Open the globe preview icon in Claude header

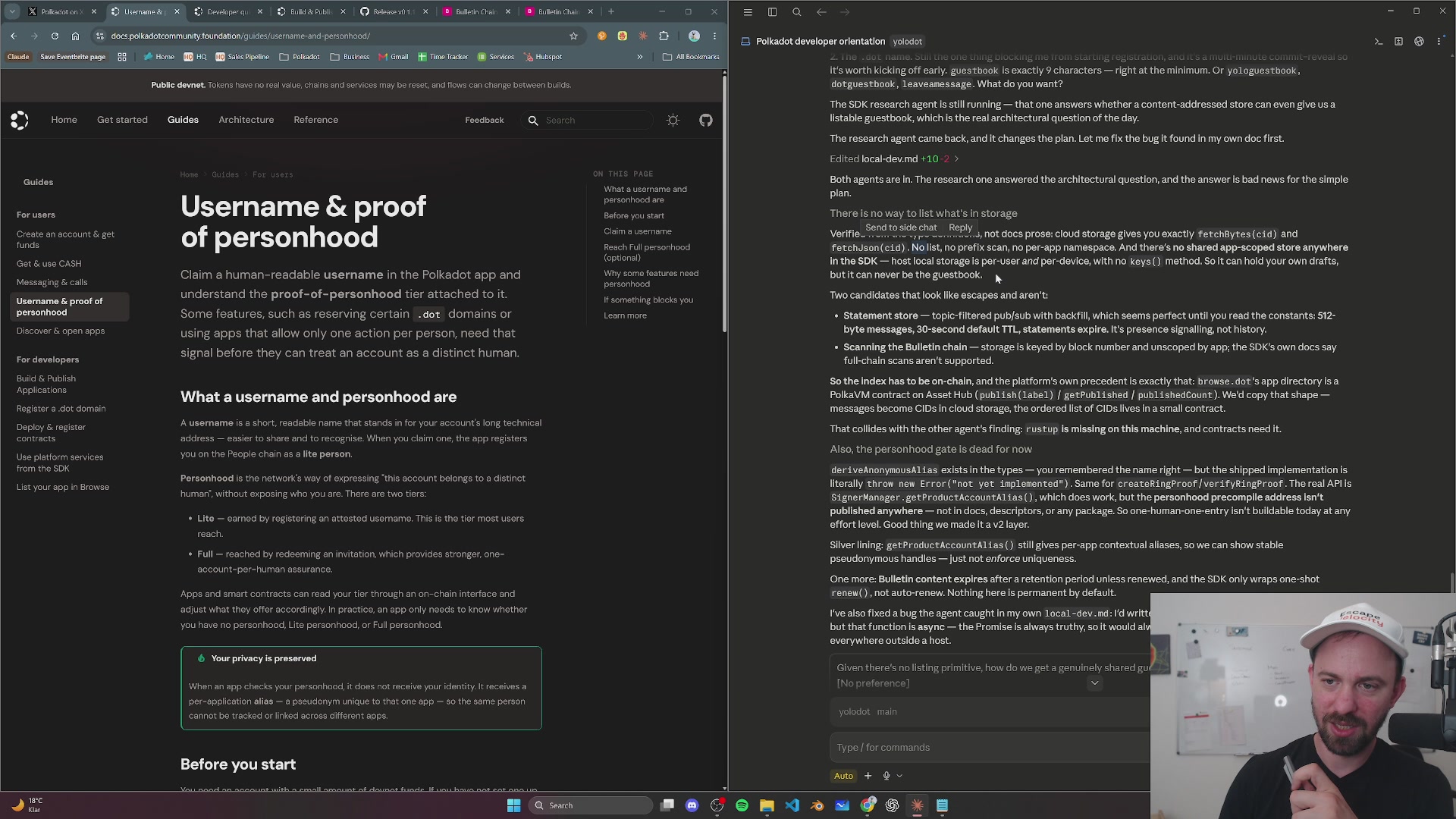1419,42
